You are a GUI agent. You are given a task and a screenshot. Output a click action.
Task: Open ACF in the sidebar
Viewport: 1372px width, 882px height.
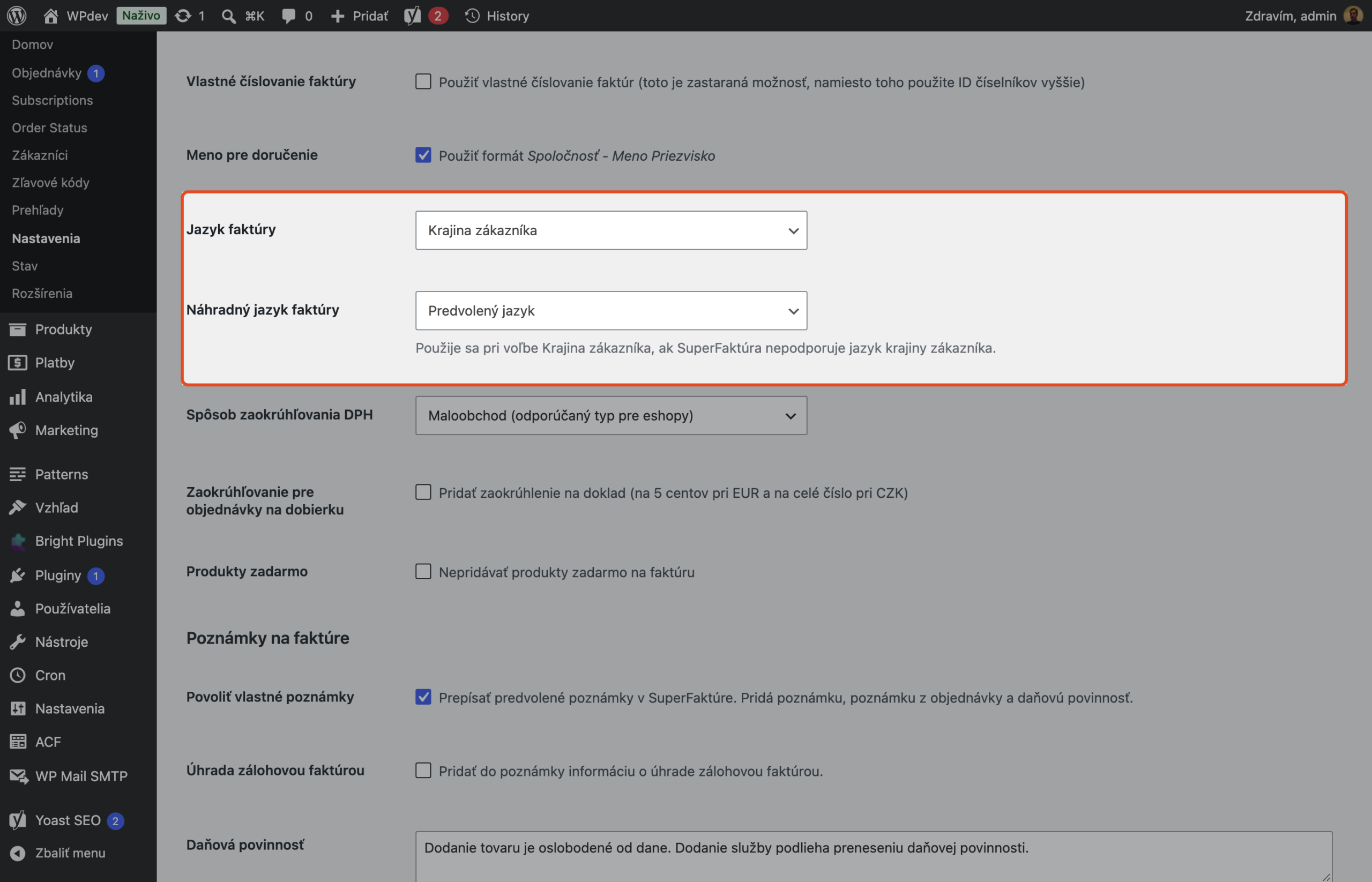pos(48,742)
